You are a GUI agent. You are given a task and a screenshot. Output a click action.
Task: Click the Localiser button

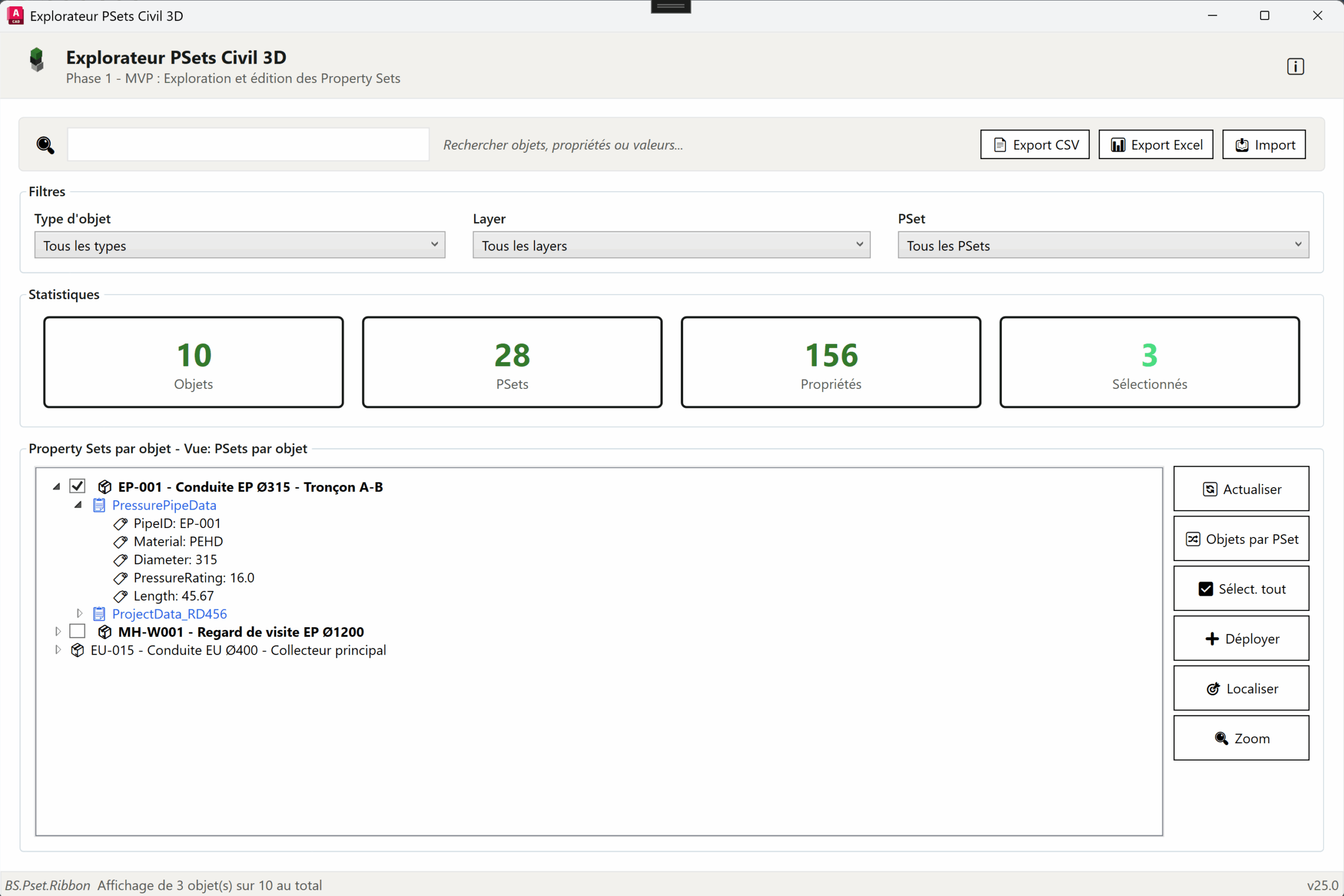click(x=1241, y=688)
